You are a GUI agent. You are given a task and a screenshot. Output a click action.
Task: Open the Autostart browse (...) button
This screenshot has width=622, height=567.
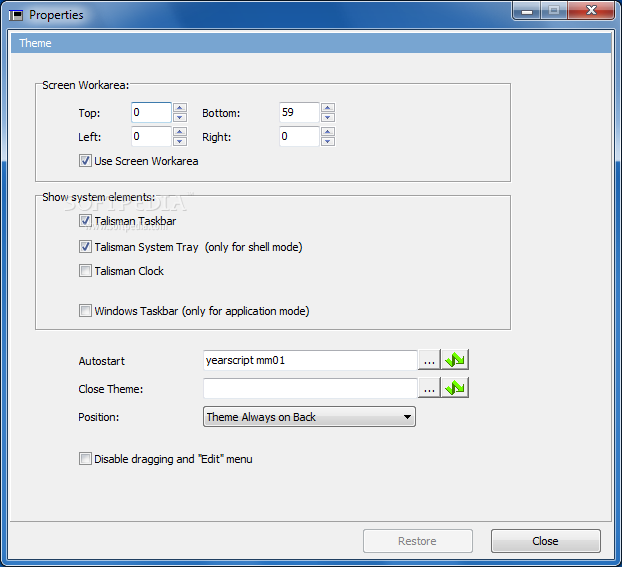coord(429,360)
